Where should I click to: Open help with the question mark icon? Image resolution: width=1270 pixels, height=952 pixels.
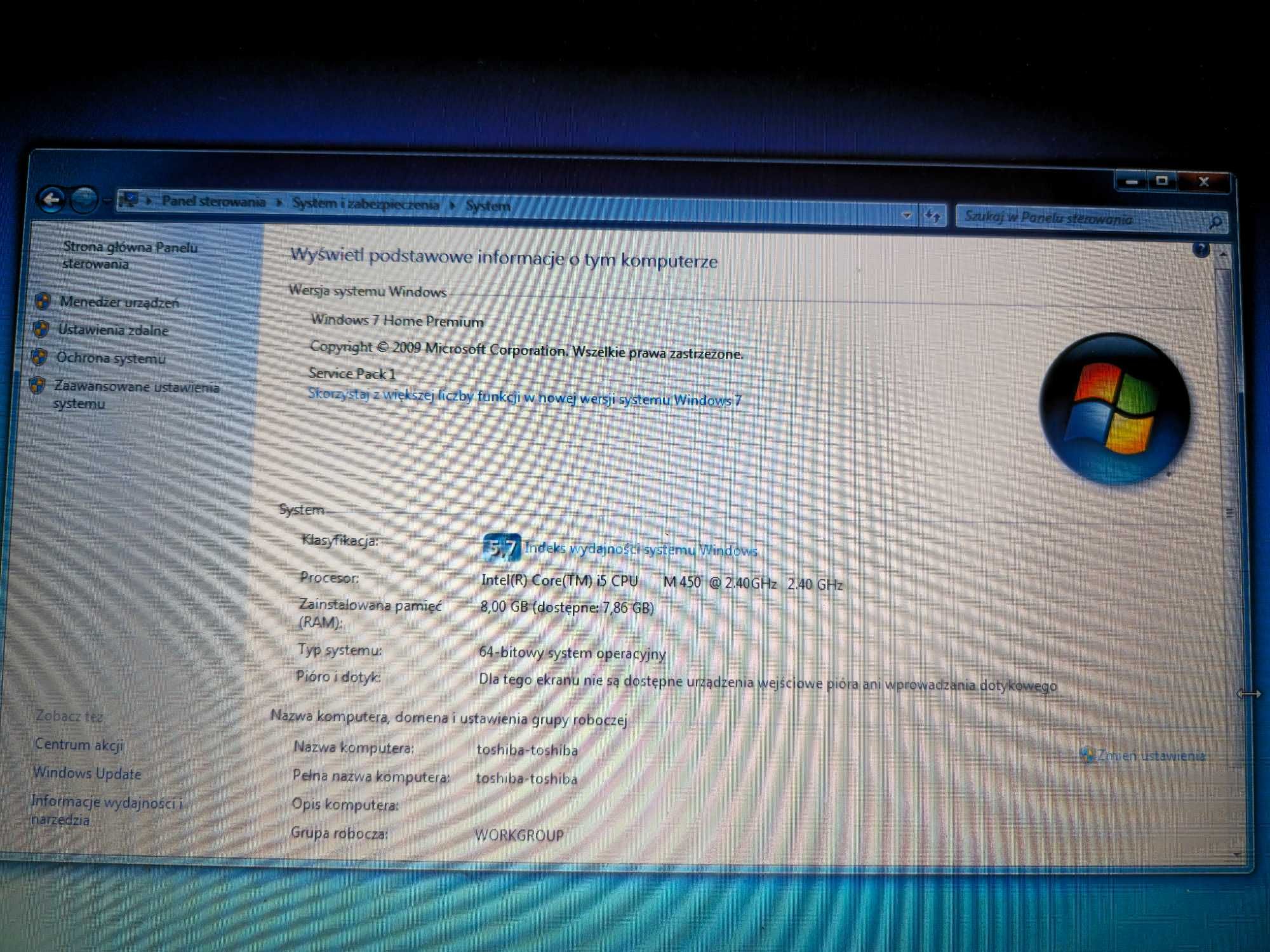pos(1200,249)
